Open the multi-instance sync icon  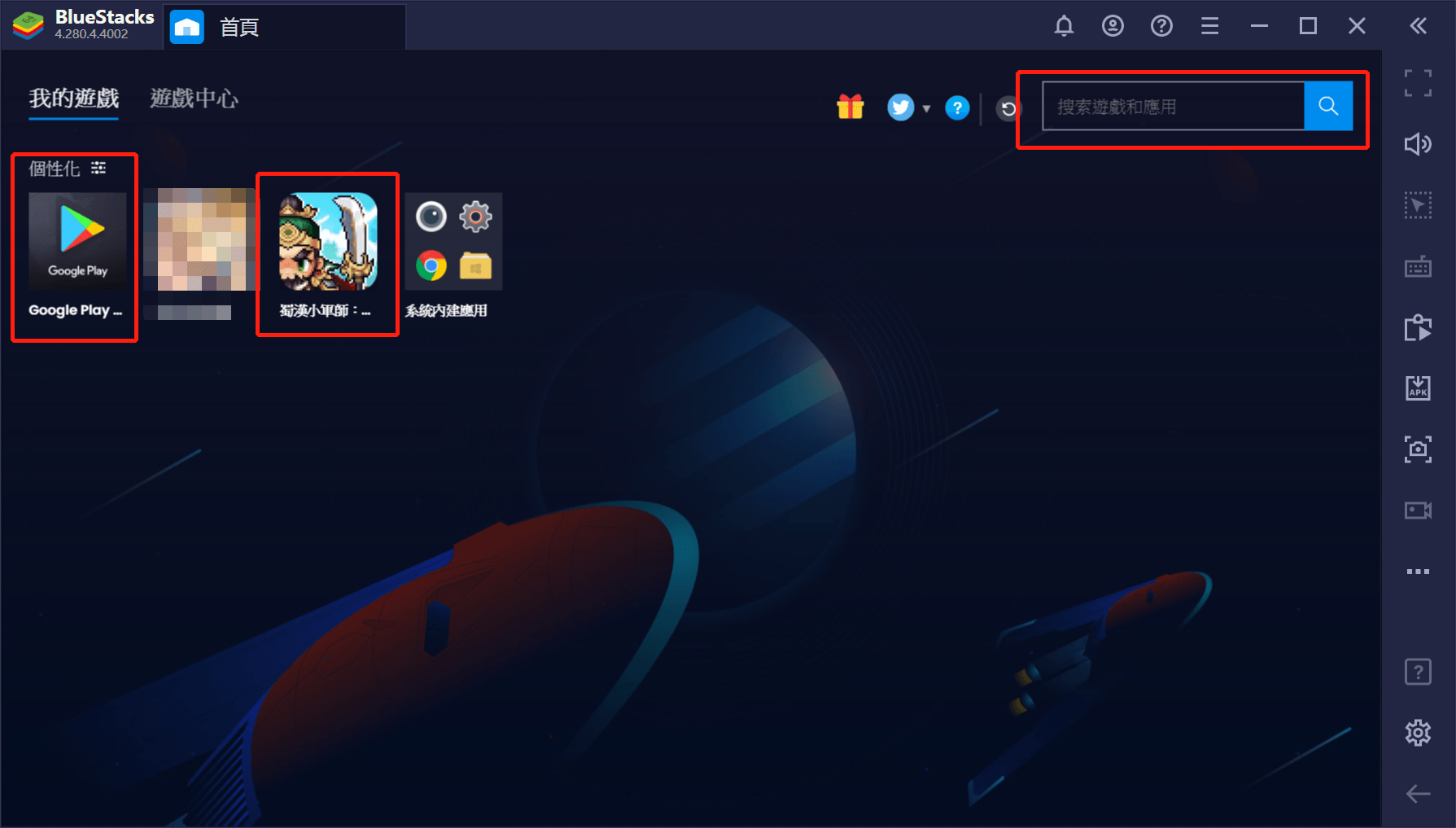[1418, 327]
